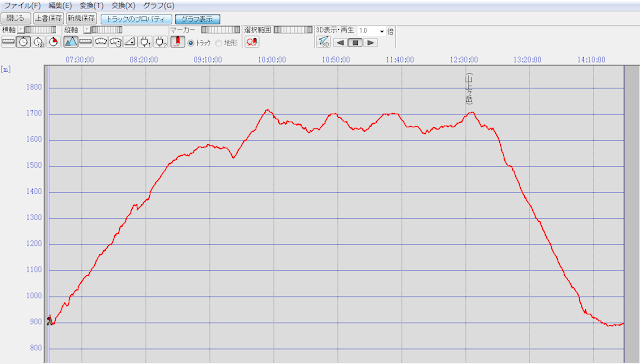Image resolution: width=640 pixels, height=364 pixels.
Task: Click the 14:10:00 time axis label
Action: point(591,60)
